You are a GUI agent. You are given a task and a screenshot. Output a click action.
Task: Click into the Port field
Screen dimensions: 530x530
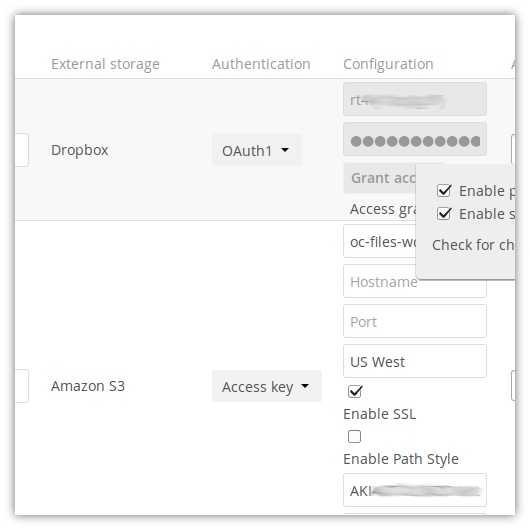(x=415, y=321)
